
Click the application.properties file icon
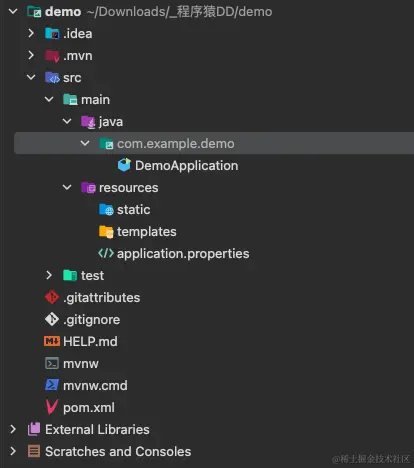[106, 253]
